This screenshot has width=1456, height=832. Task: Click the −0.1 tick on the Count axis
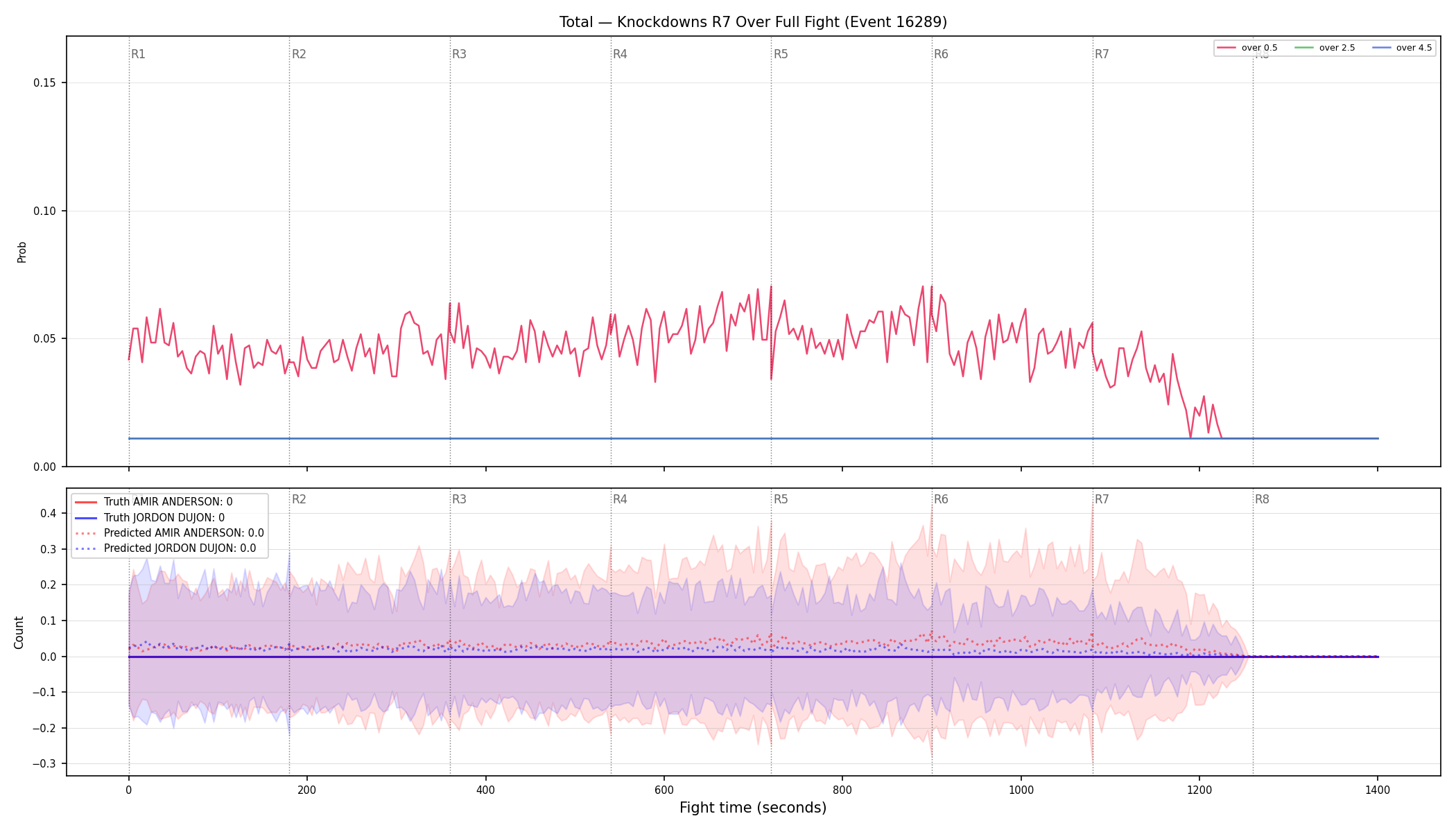(43, 693)
